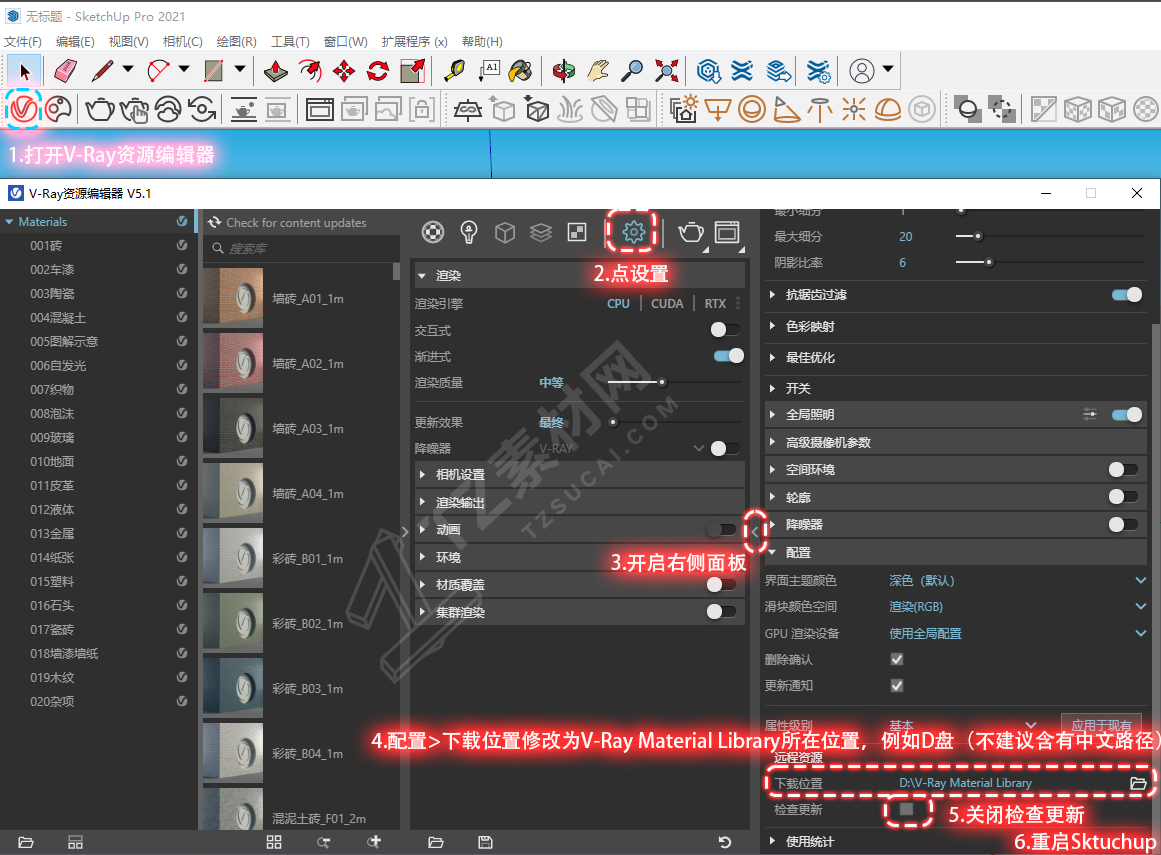The width and height of the screenshot is (1161, 855).
Task: Collapse the Materials tree
Action: pyautogui.click(x=9, y=222)
